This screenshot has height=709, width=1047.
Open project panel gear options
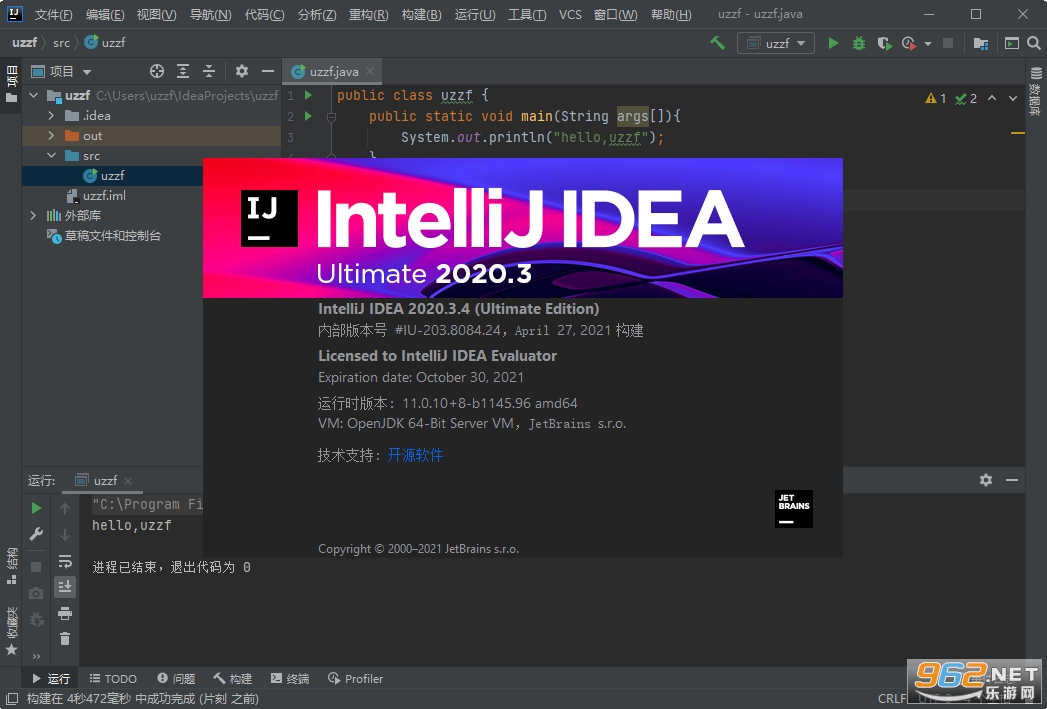tap(242, 71)
